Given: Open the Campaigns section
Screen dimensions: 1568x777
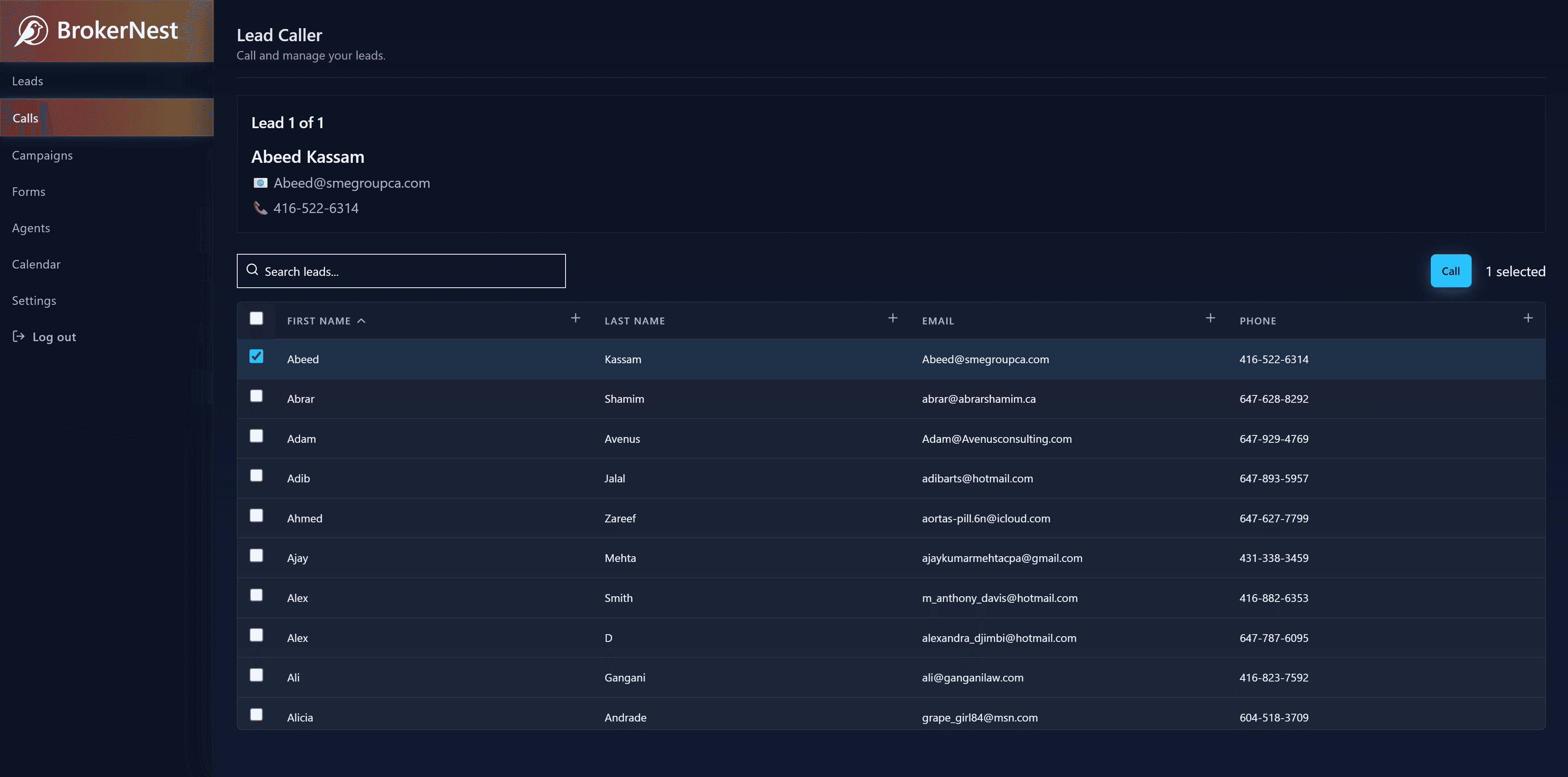Looking at the screenshot, I should pos(42,155).
